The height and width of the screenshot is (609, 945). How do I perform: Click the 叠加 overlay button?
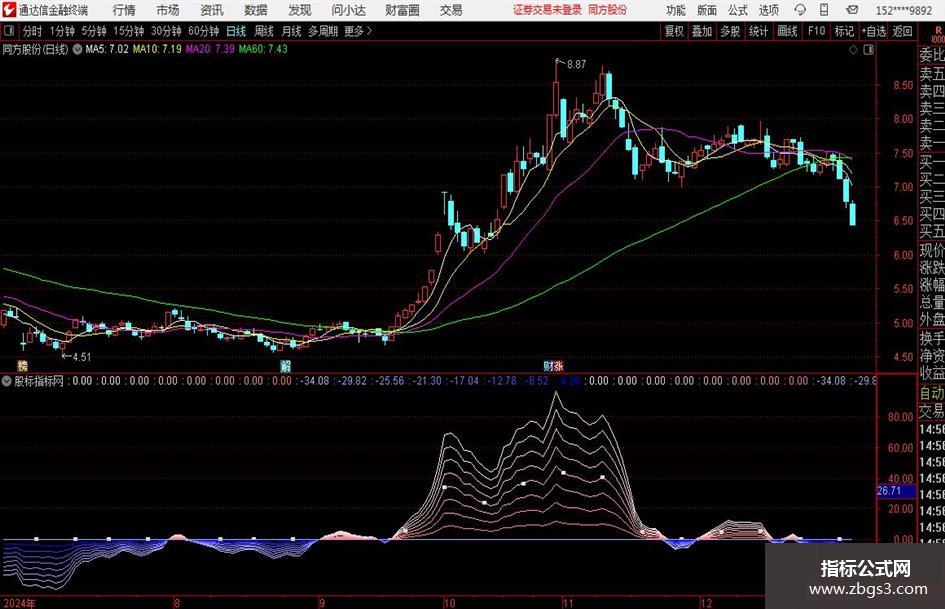[702, 31]
